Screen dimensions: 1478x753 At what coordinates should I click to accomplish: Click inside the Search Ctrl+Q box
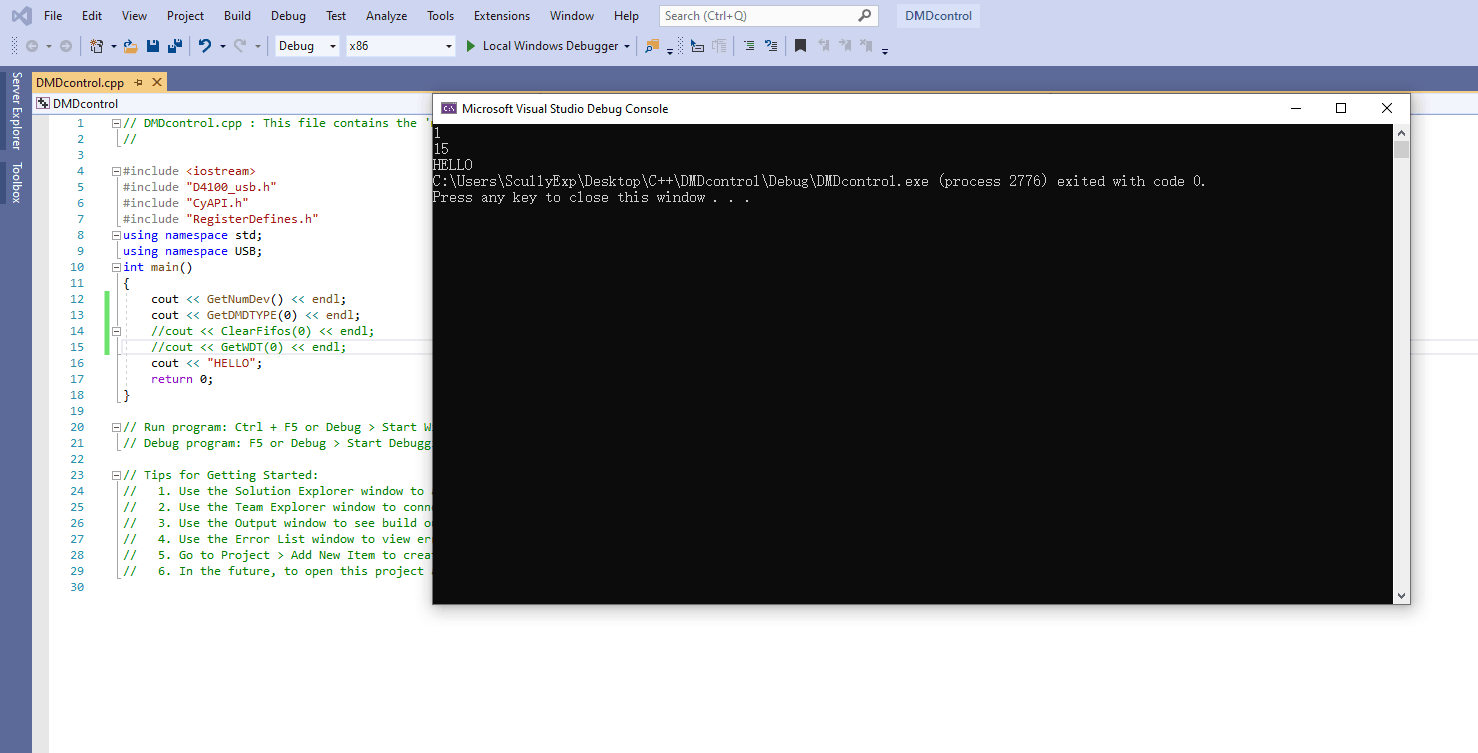(760, 15)
